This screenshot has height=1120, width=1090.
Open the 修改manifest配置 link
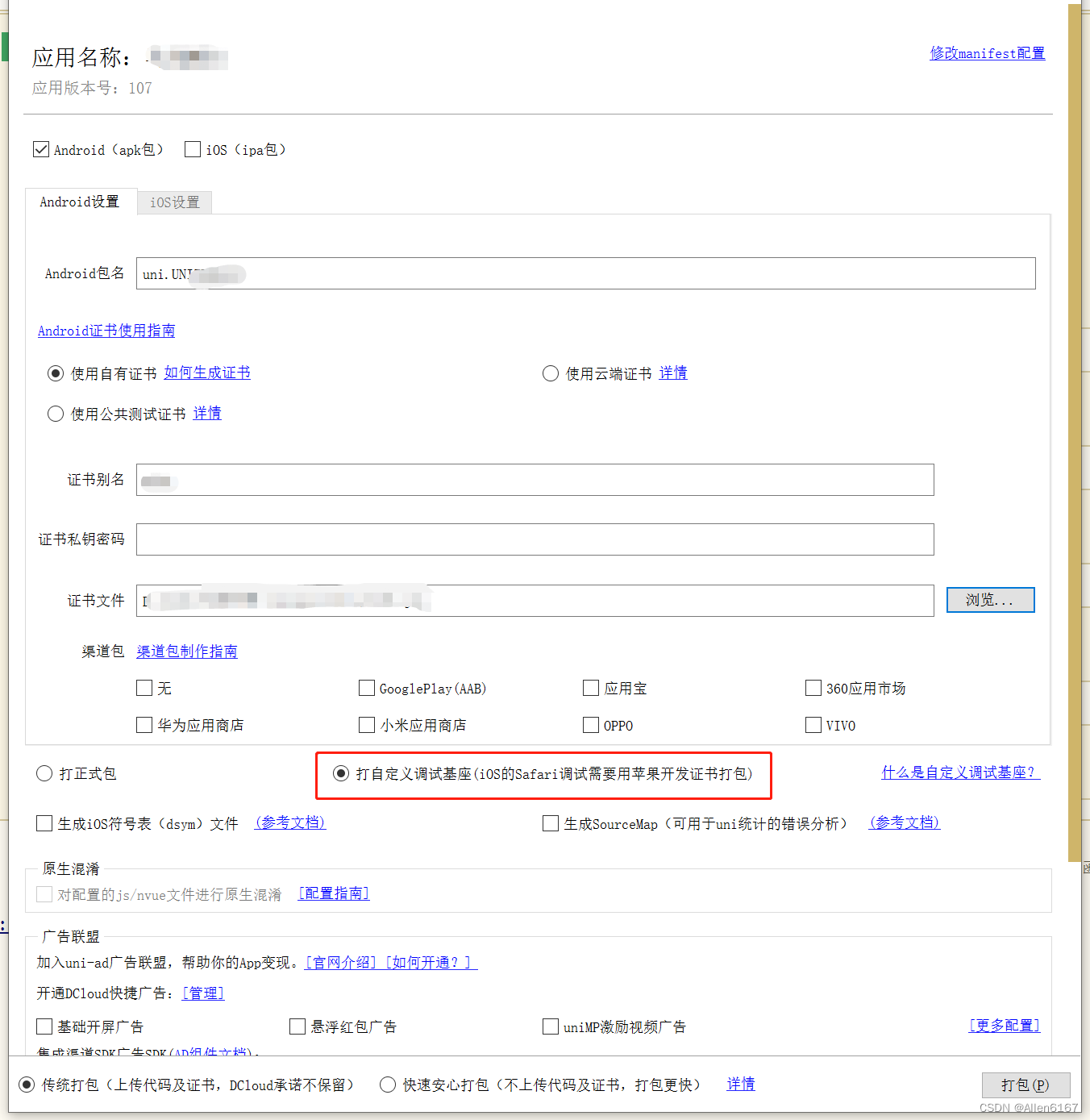click(987, 53)
